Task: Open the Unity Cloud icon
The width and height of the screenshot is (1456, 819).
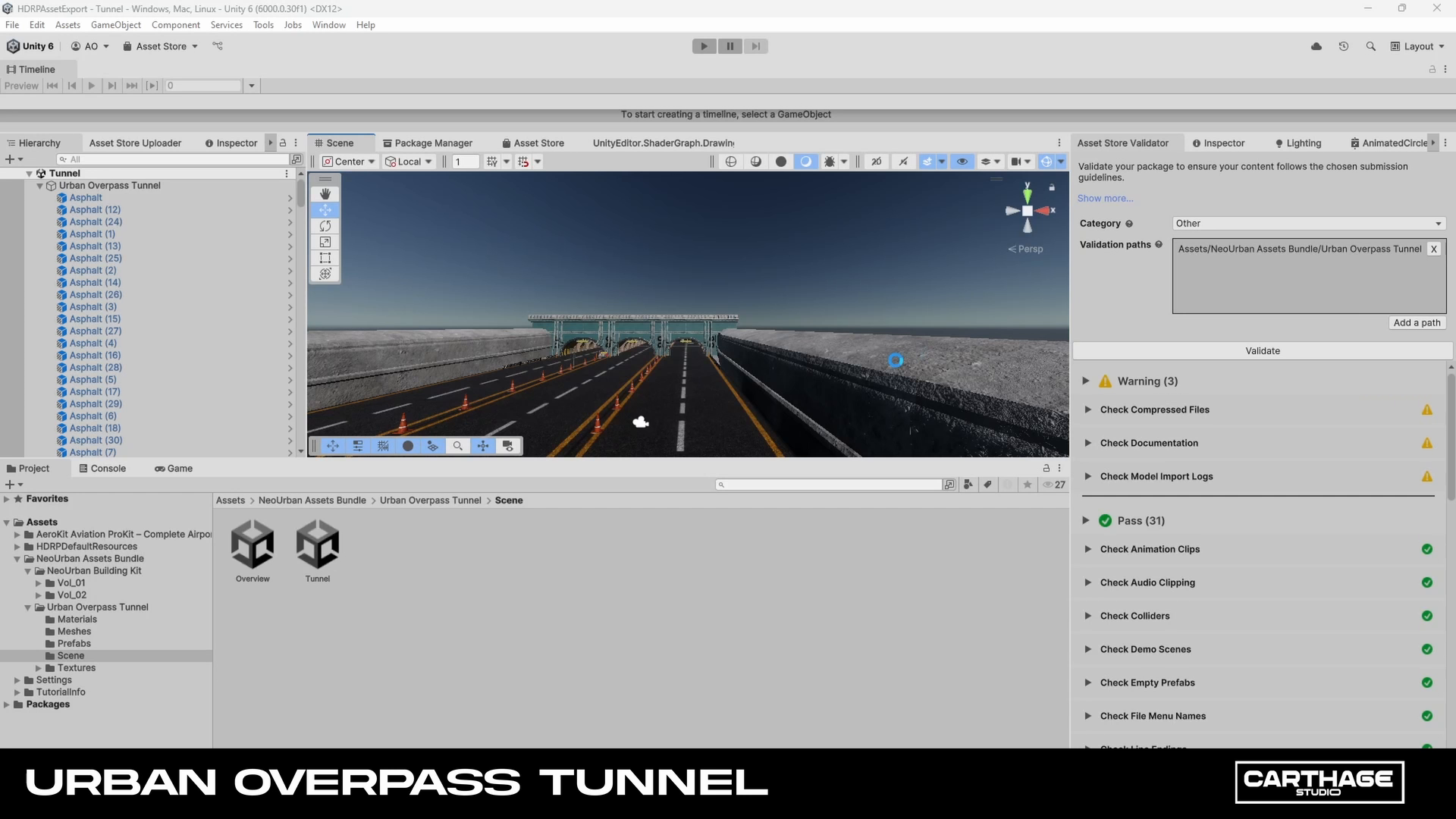Action: 1316,46
